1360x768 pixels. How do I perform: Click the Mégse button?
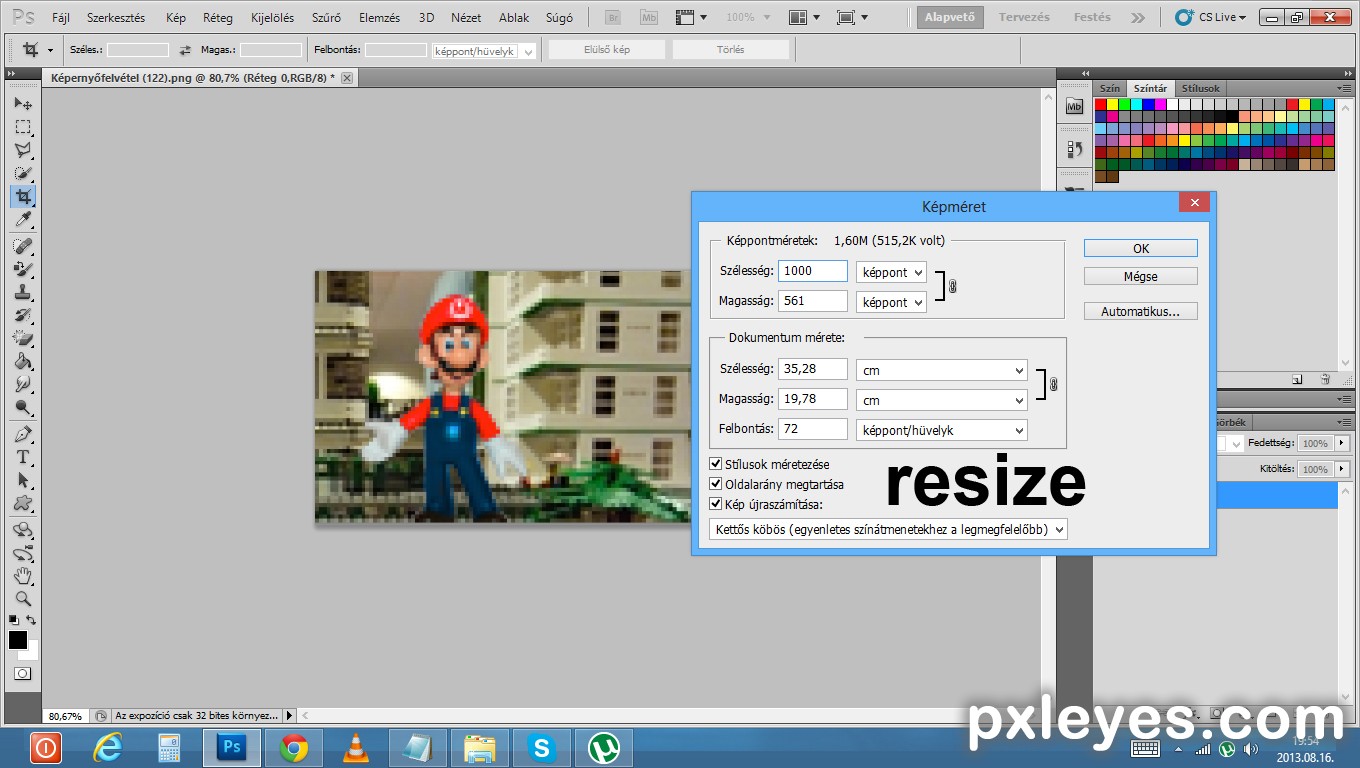(x=1141, y=276)
